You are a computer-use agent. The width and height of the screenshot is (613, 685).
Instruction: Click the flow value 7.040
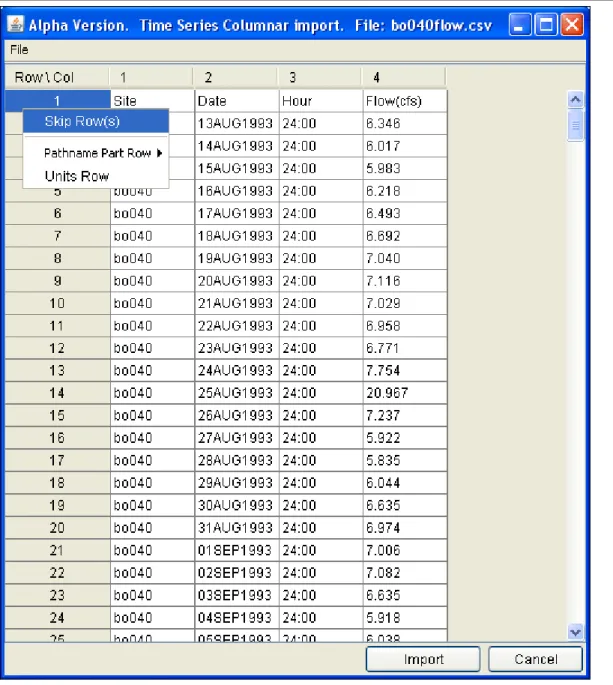click(x=405, y=258)
